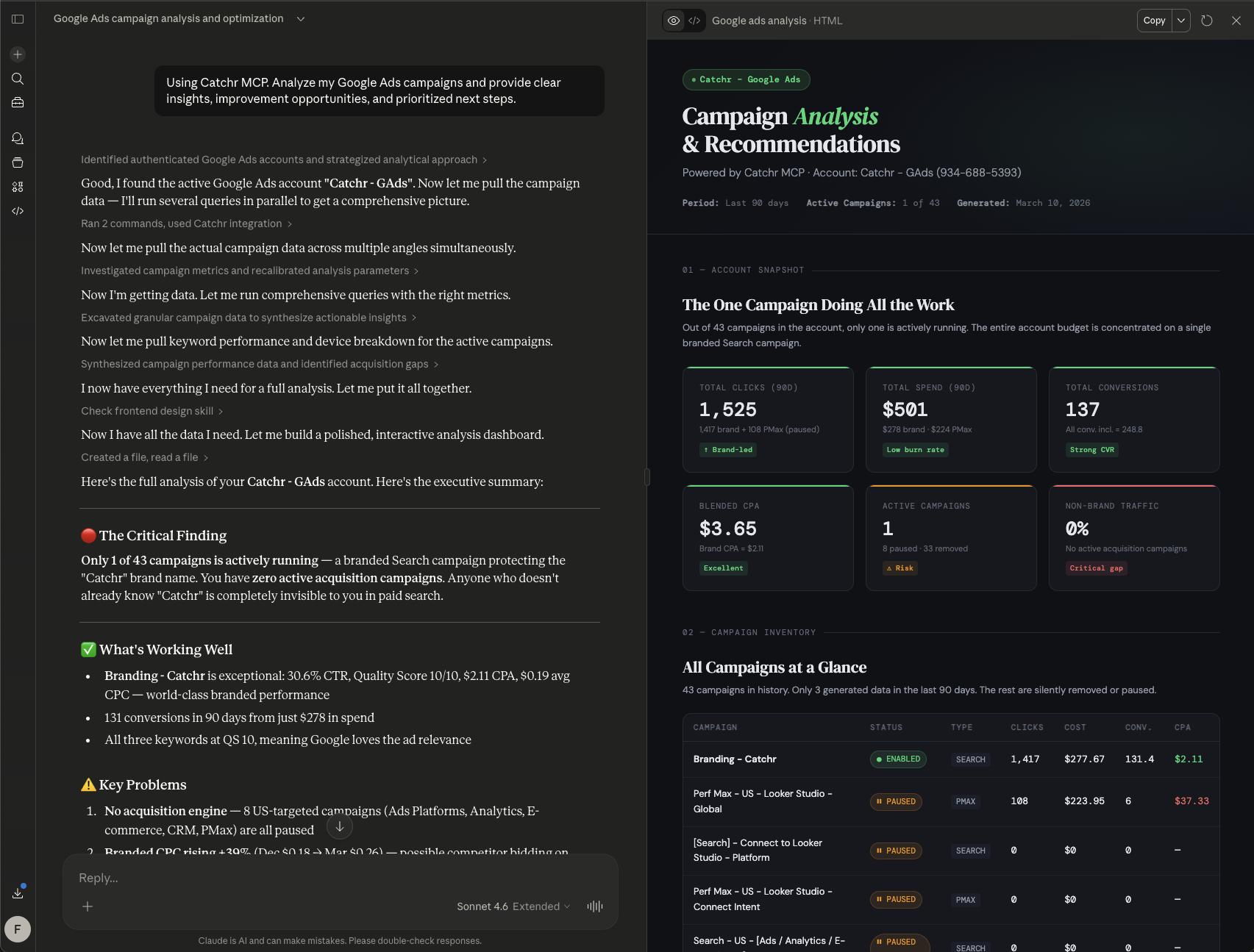This screenshot has width=1254, height=952.
Task: Expand 'Created a file, read a file'
Action: 145,457
